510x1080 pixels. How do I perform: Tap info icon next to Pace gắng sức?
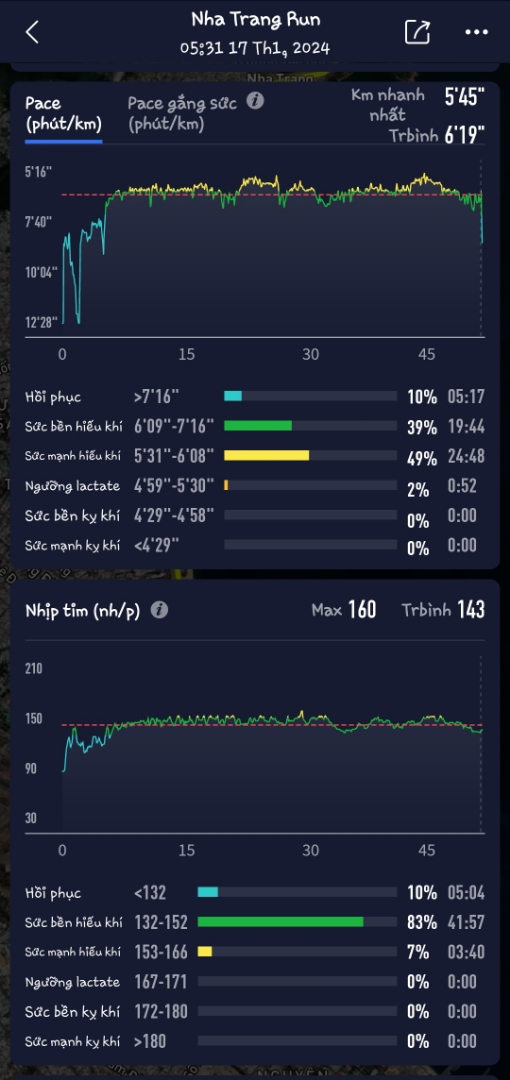[255, 101]
